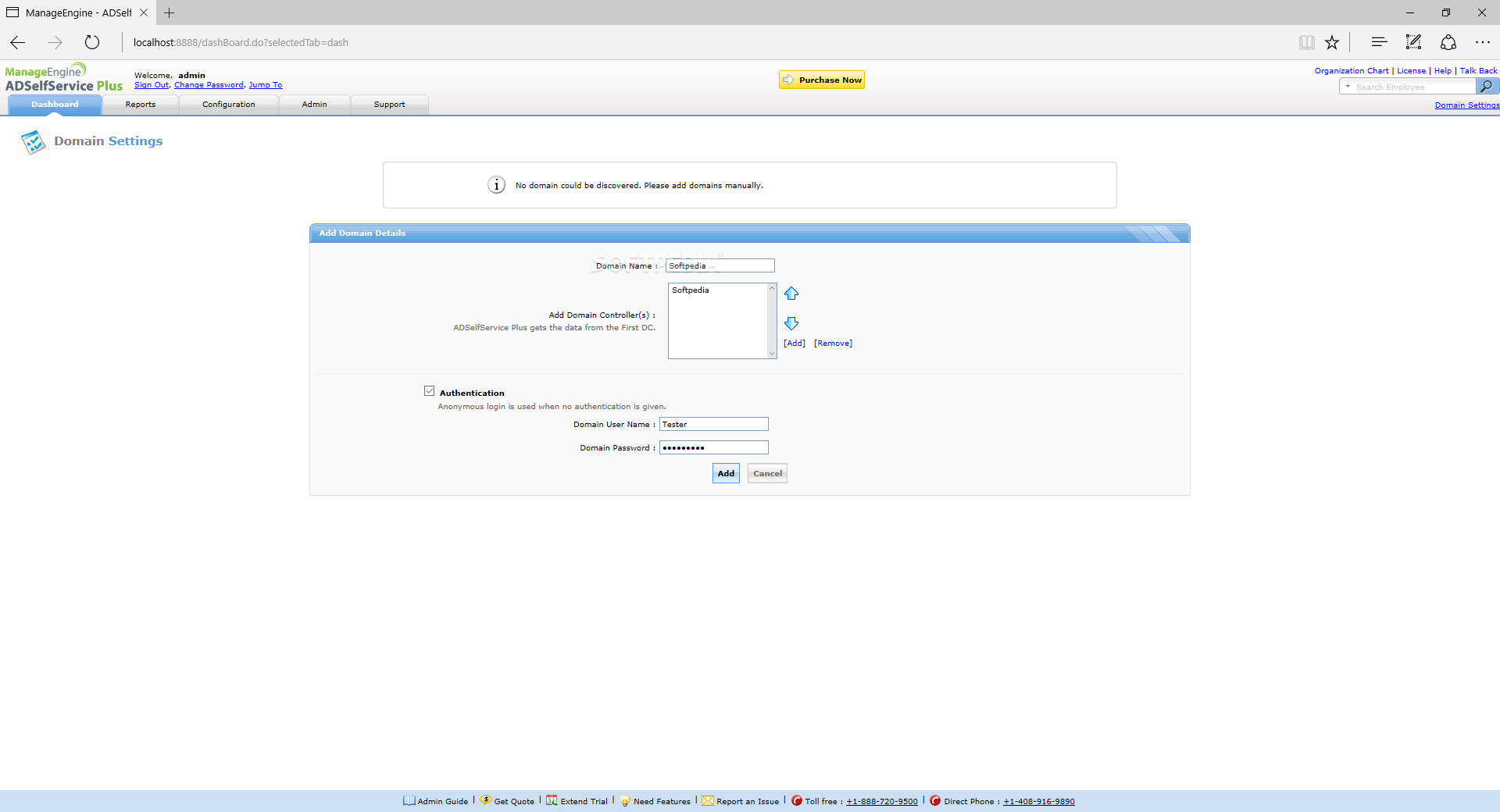
Task: Click the Domain Settings header icon
Action: (x=33, y=142)
